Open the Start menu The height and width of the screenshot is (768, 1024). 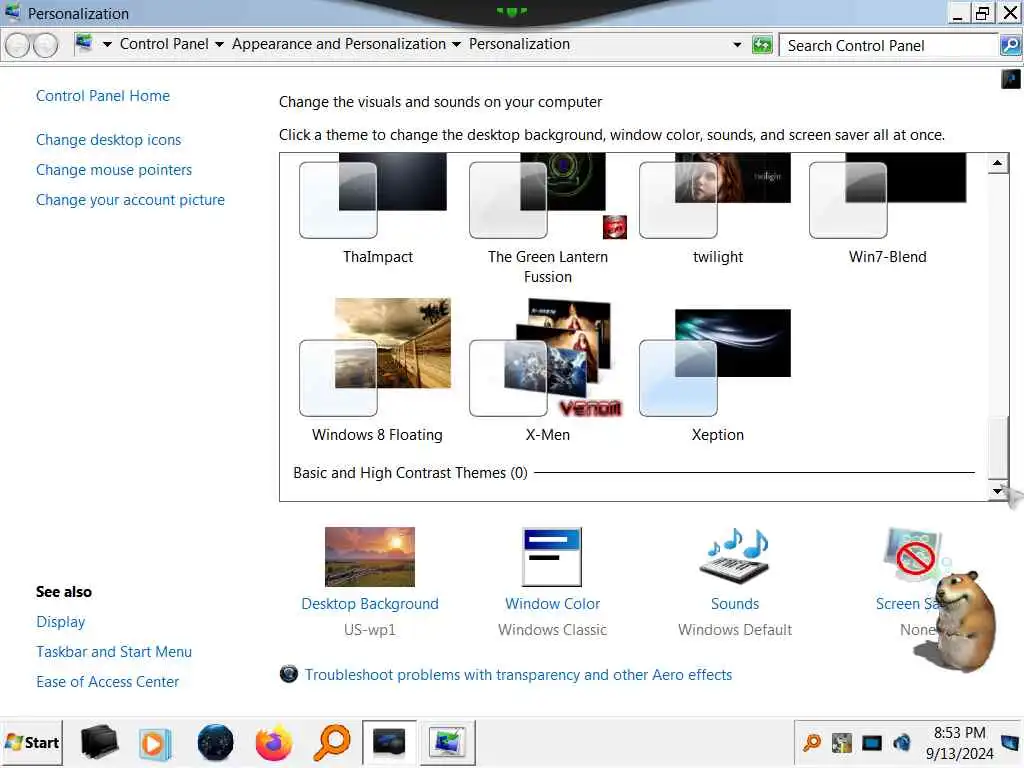(x=32, y=743)
